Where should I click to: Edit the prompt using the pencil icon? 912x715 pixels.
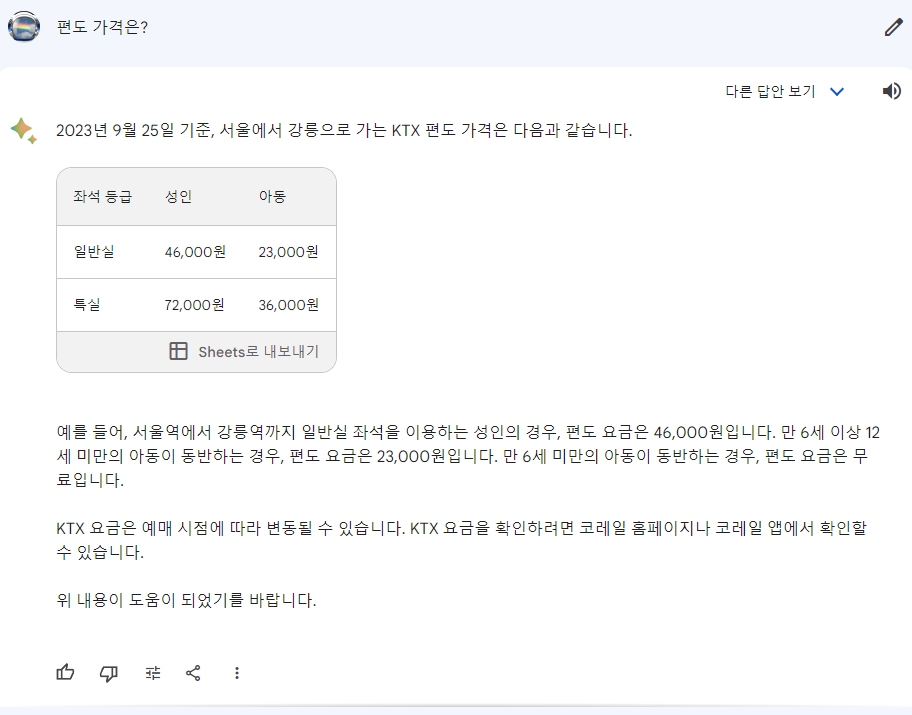893,27
